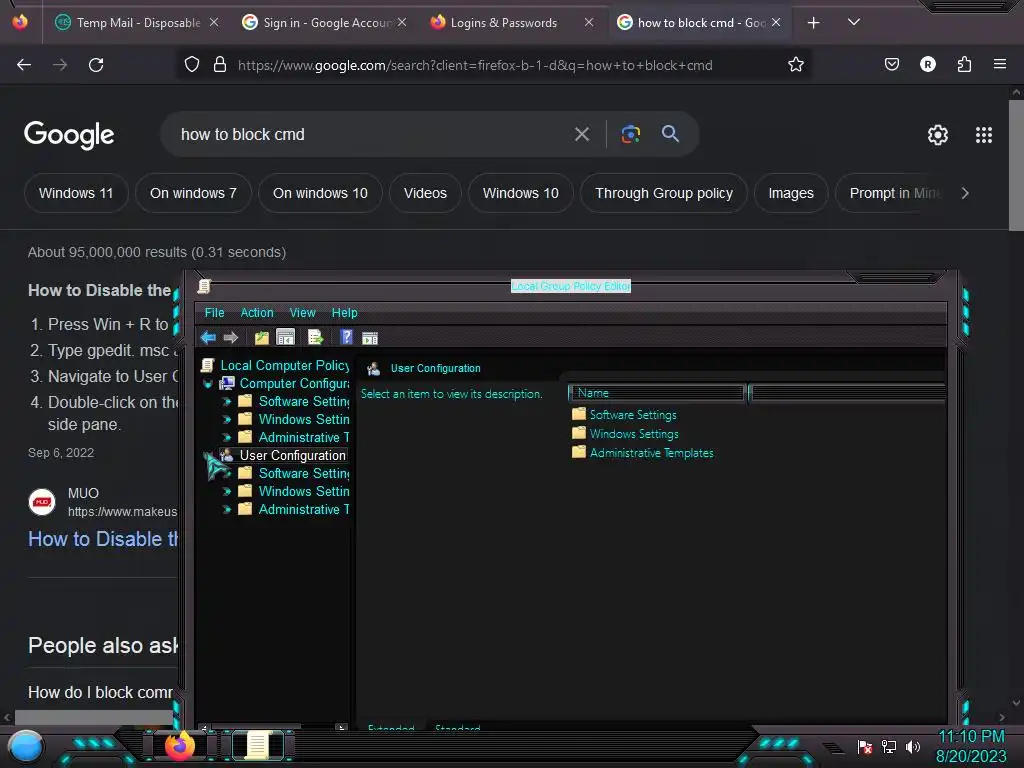
Task: Click the taskbar clock showing 11:10 PM
Action: 970,736
